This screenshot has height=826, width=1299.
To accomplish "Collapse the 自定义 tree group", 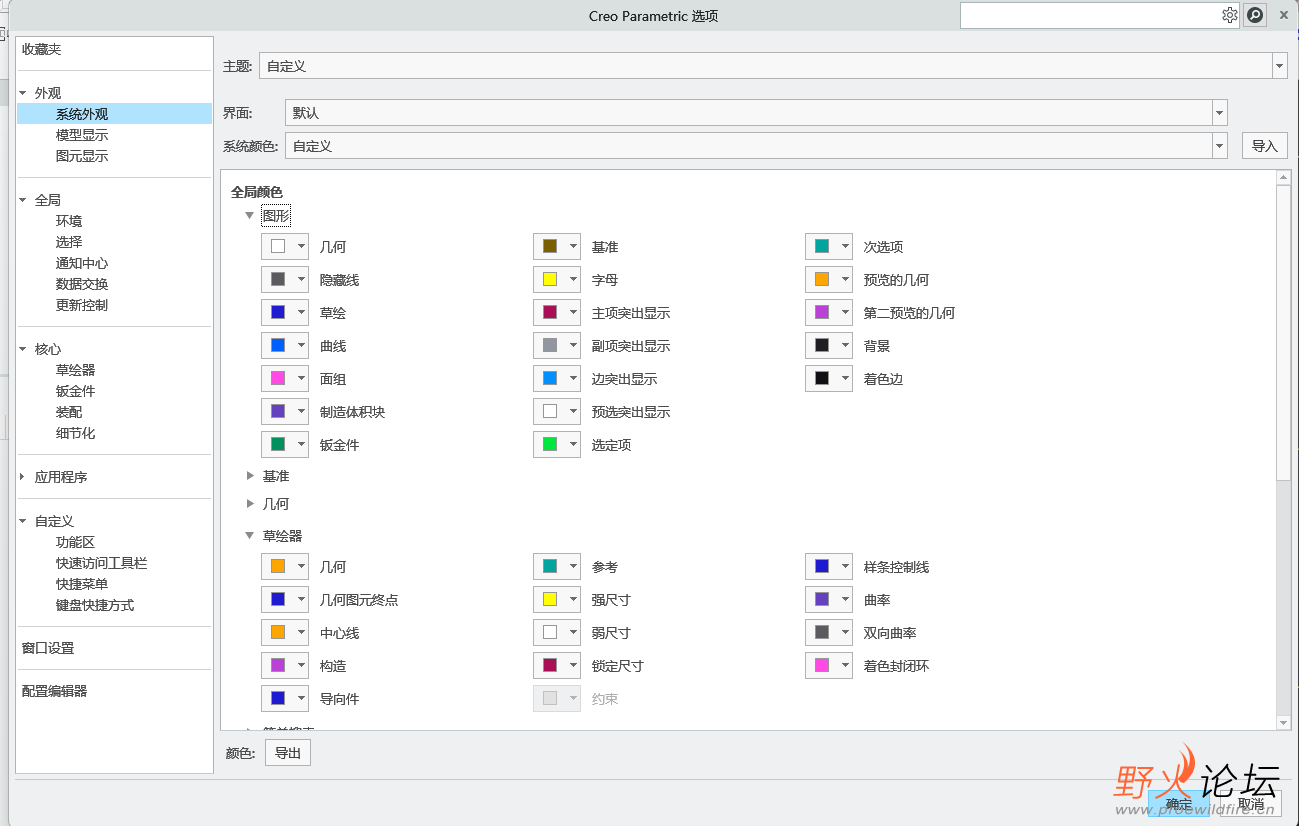I will (x=23, y=521).
